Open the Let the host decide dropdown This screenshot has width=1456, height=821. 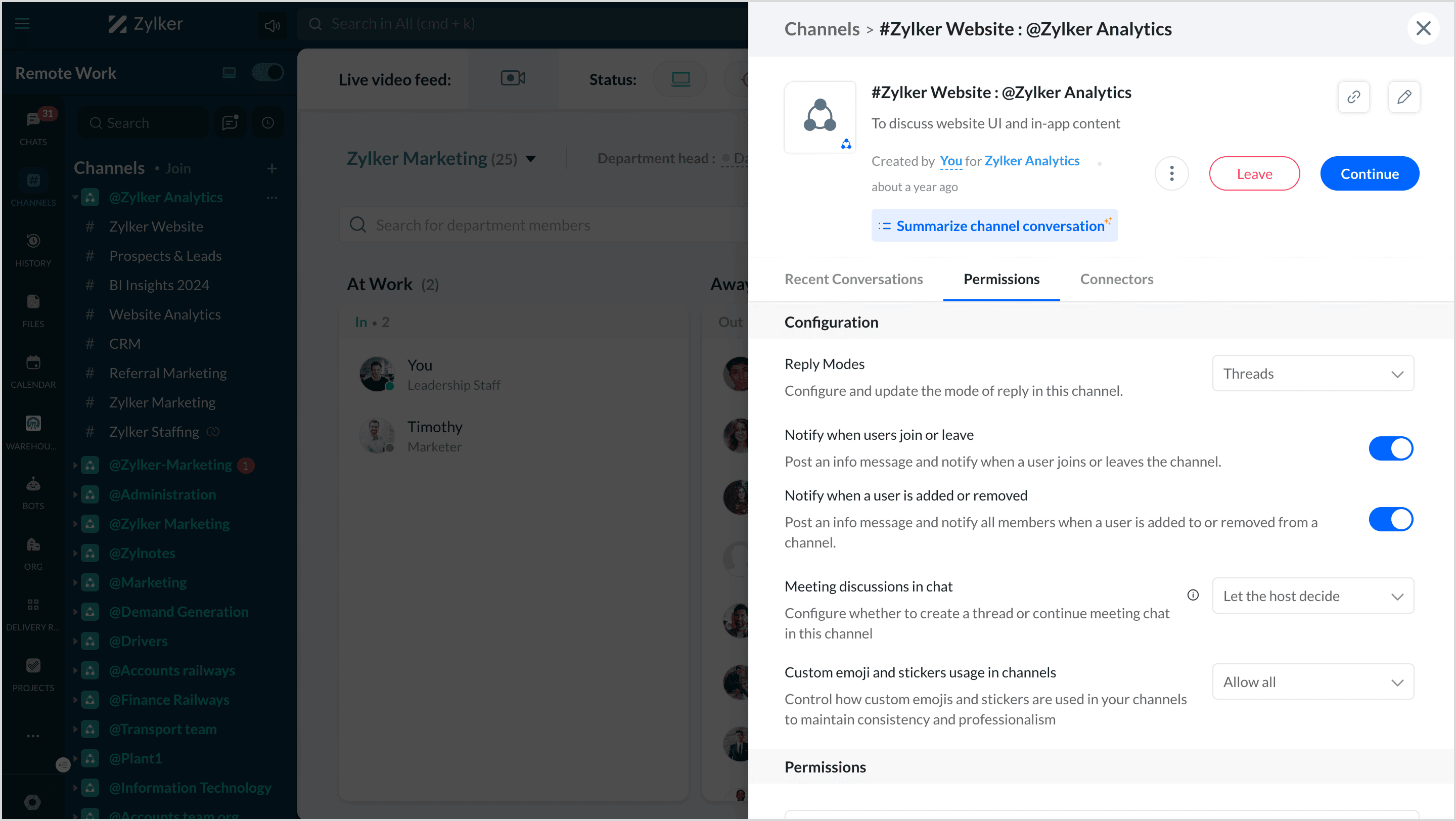pyautogui.click(x=1312, y=596)
